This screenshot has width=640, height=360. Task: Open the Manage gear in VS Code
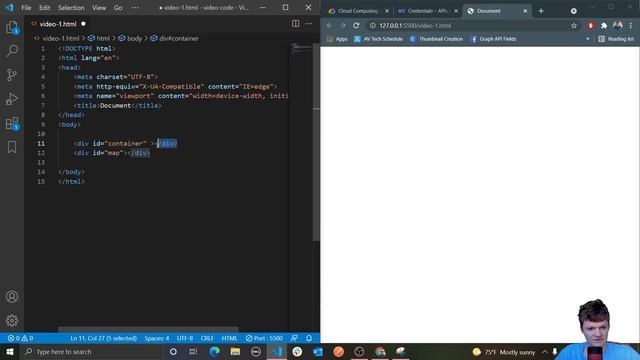tap(12, 320)
